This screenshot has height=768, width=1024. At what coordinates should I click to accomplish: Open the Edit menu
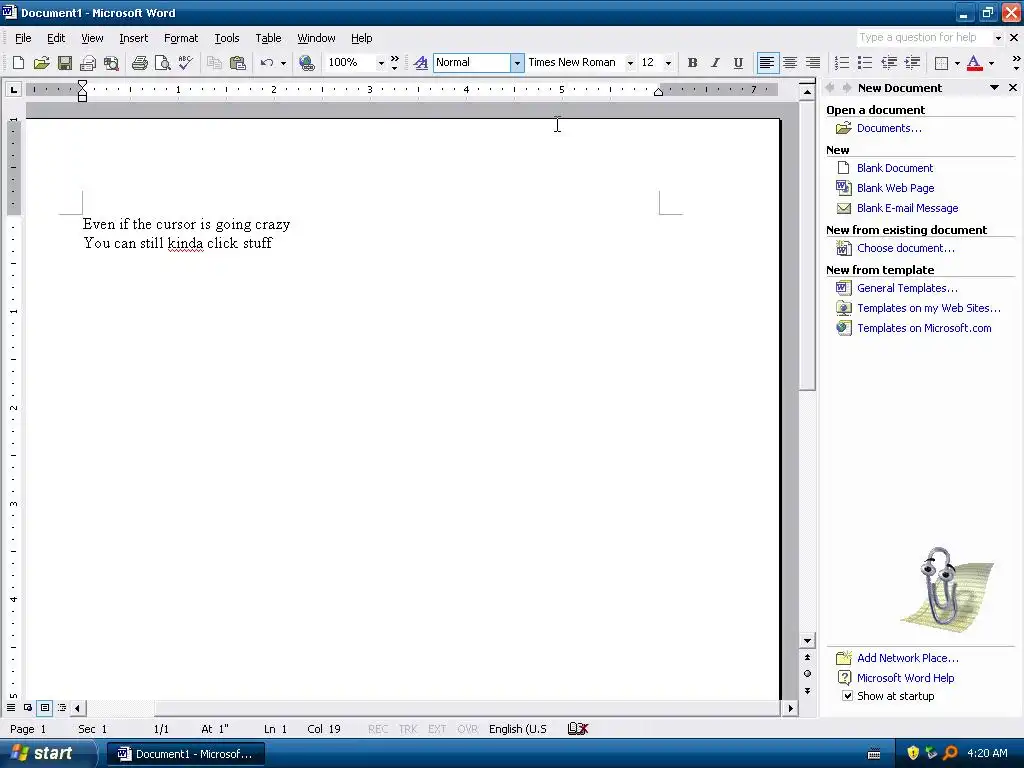[56, 38]
